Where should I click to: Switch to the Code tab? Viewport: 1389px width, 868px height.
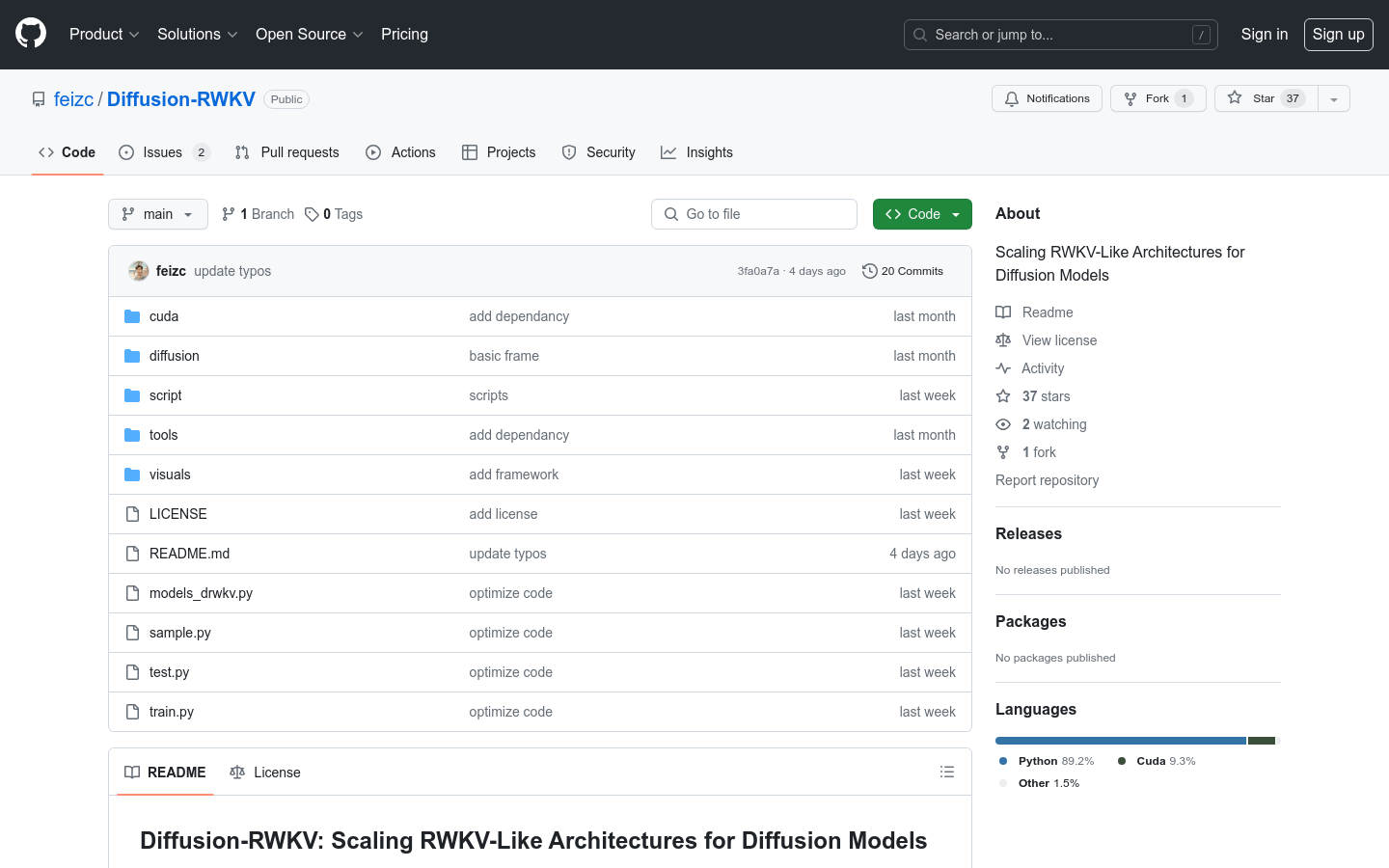(68, 152)
